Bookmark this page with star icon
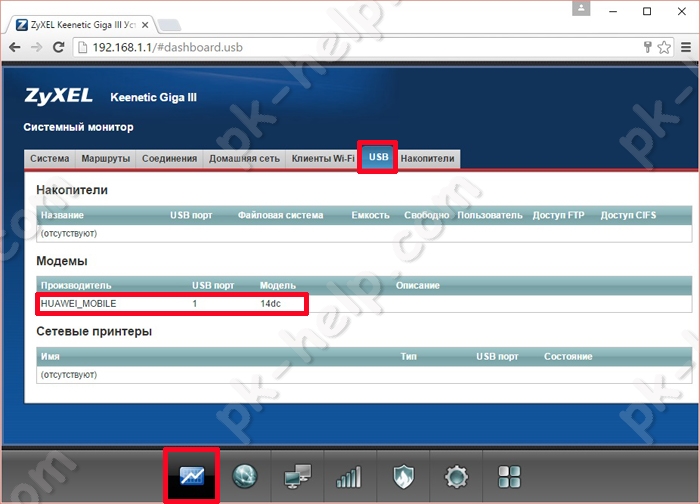 (x=664, y=47)
